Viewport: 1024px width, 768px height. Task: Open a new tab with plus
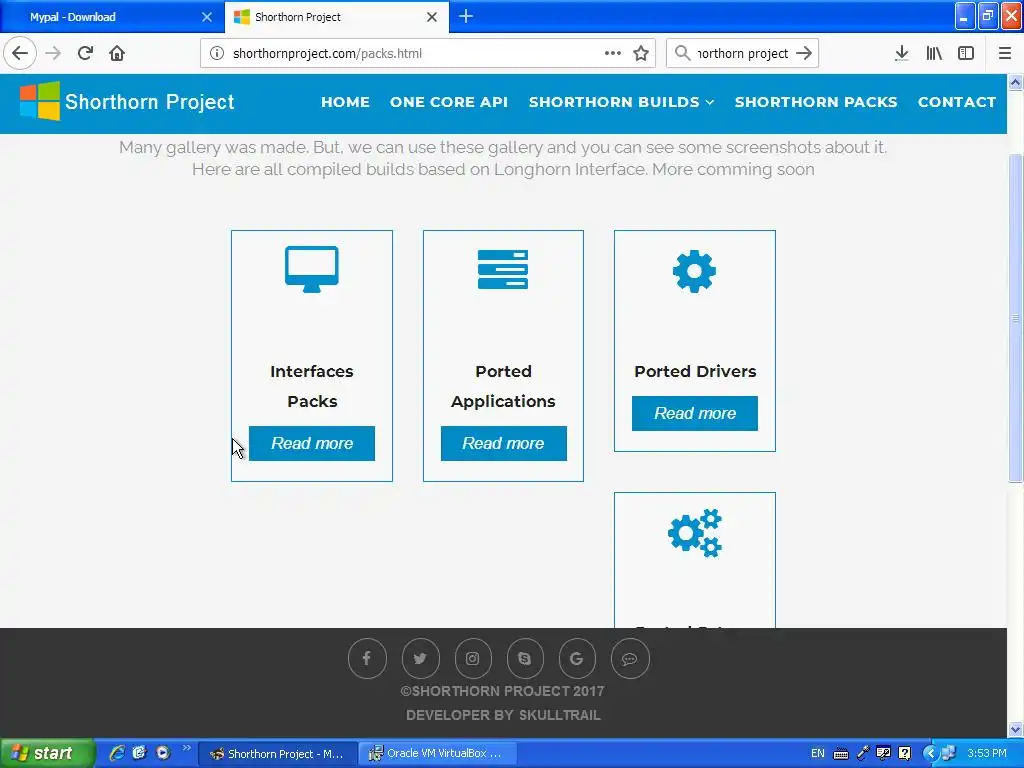pyautogui.click(x=466, y=16)
